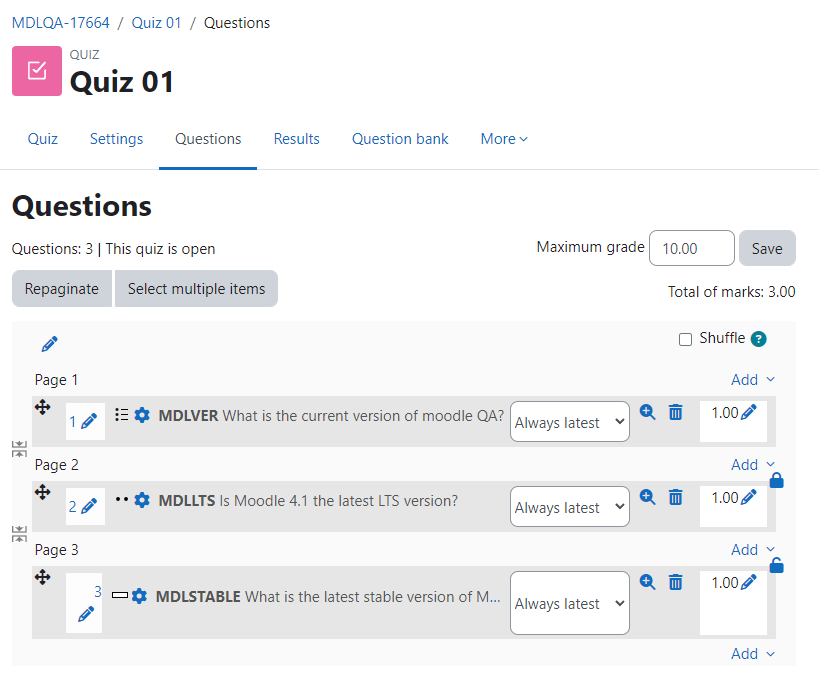Screen dimensions: 838x681
Task: Expand the Add menu on Page 1
Action: click(752, 380)
